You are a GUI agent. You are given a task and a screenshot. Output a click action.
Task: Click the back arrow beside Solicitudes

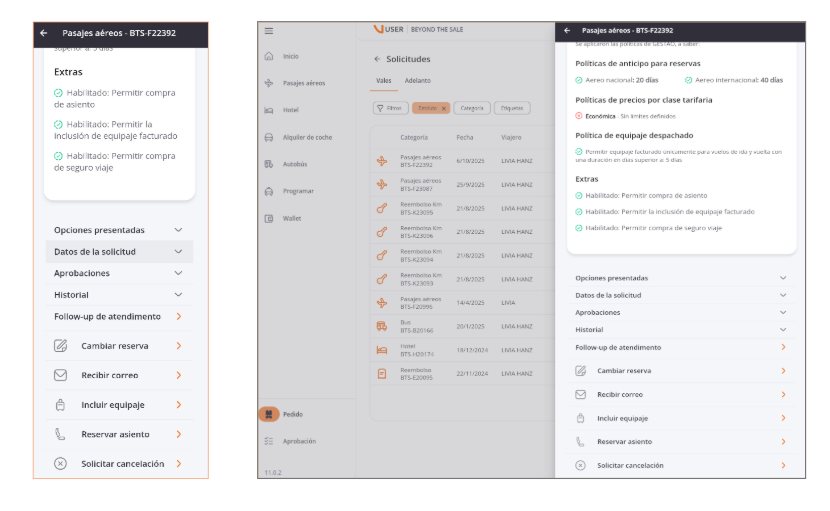coord(377,60)
